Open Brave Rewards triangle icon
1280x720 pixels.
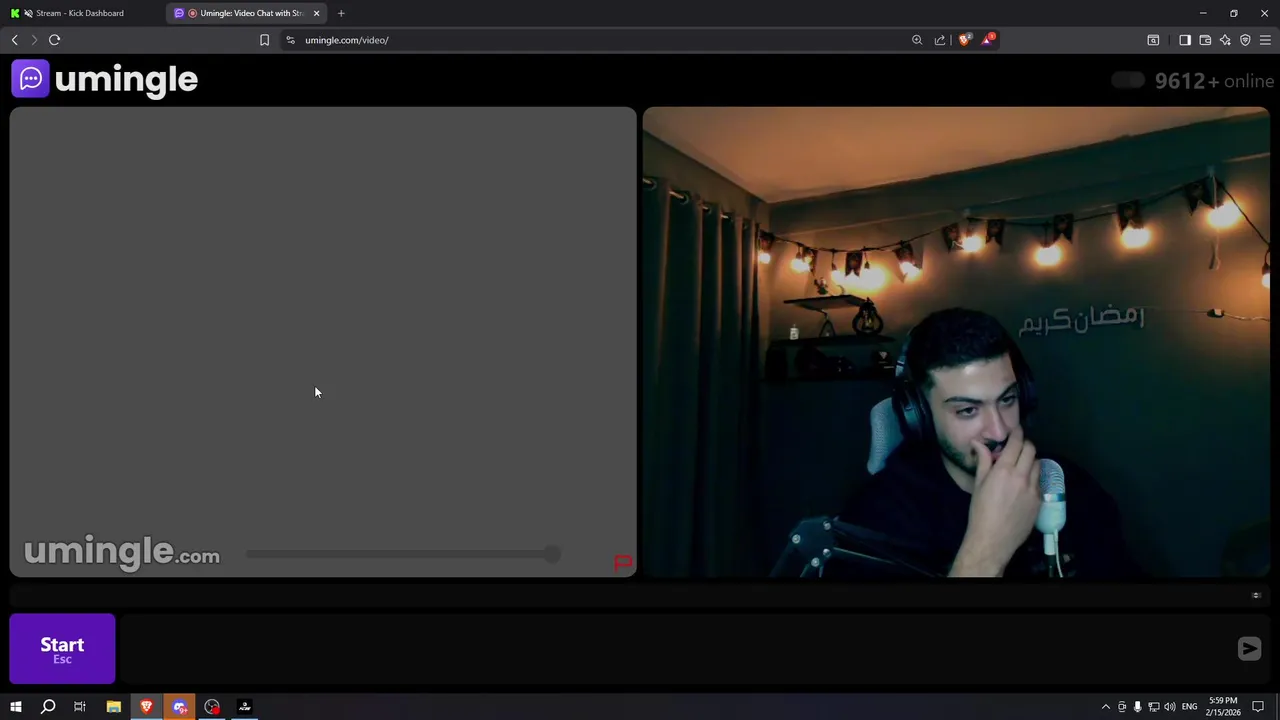point(988,40)
